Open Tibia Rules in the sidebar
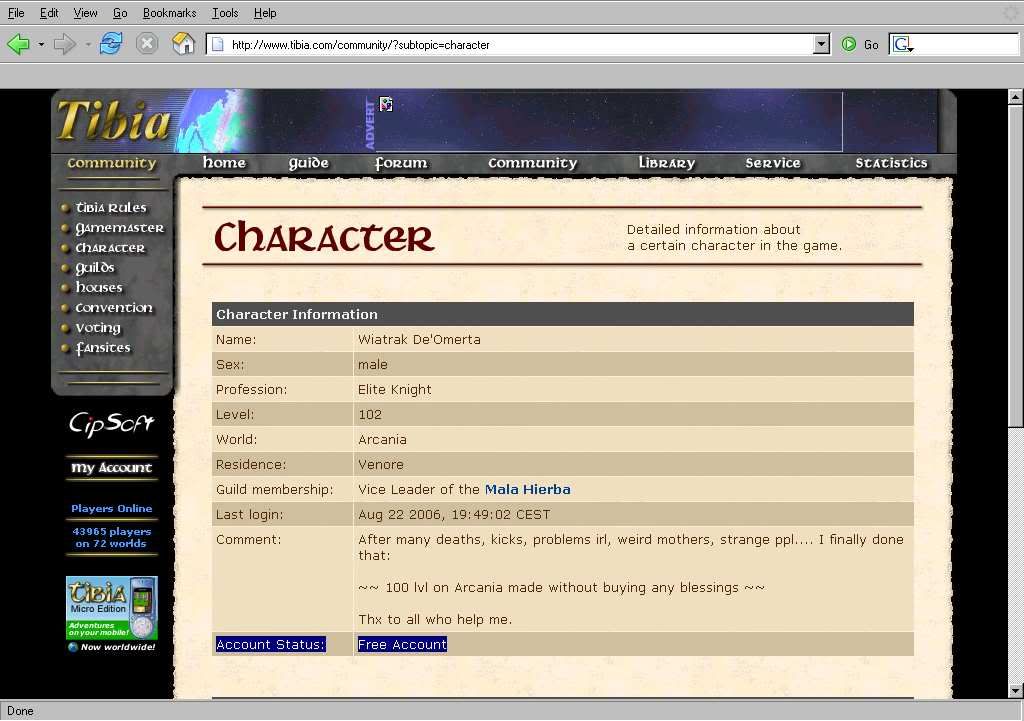Image resolution: width=1024 pixels, height=721 pixels. tap(111, 208)
